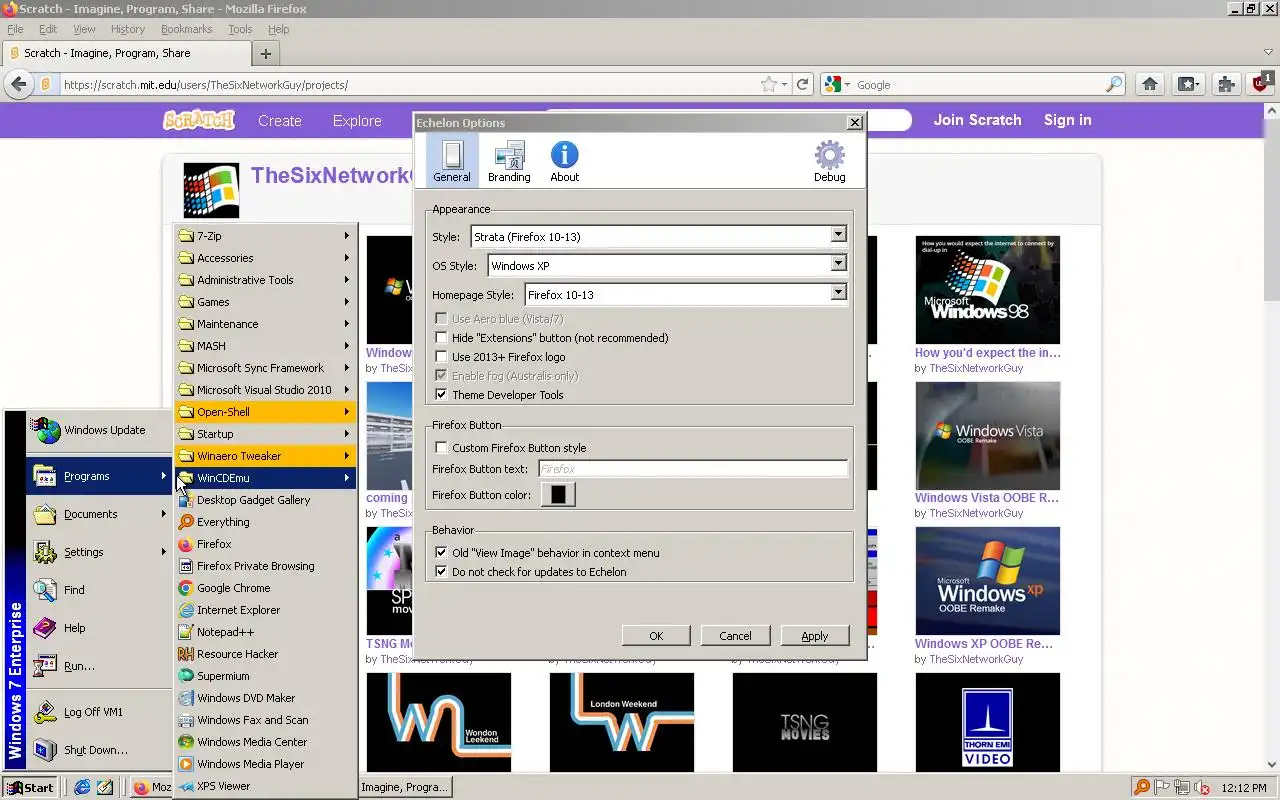Click the Firefox Button text field
Image resolution: width=1280 pixels, height=800 pixels.
(x=693, y=469)
